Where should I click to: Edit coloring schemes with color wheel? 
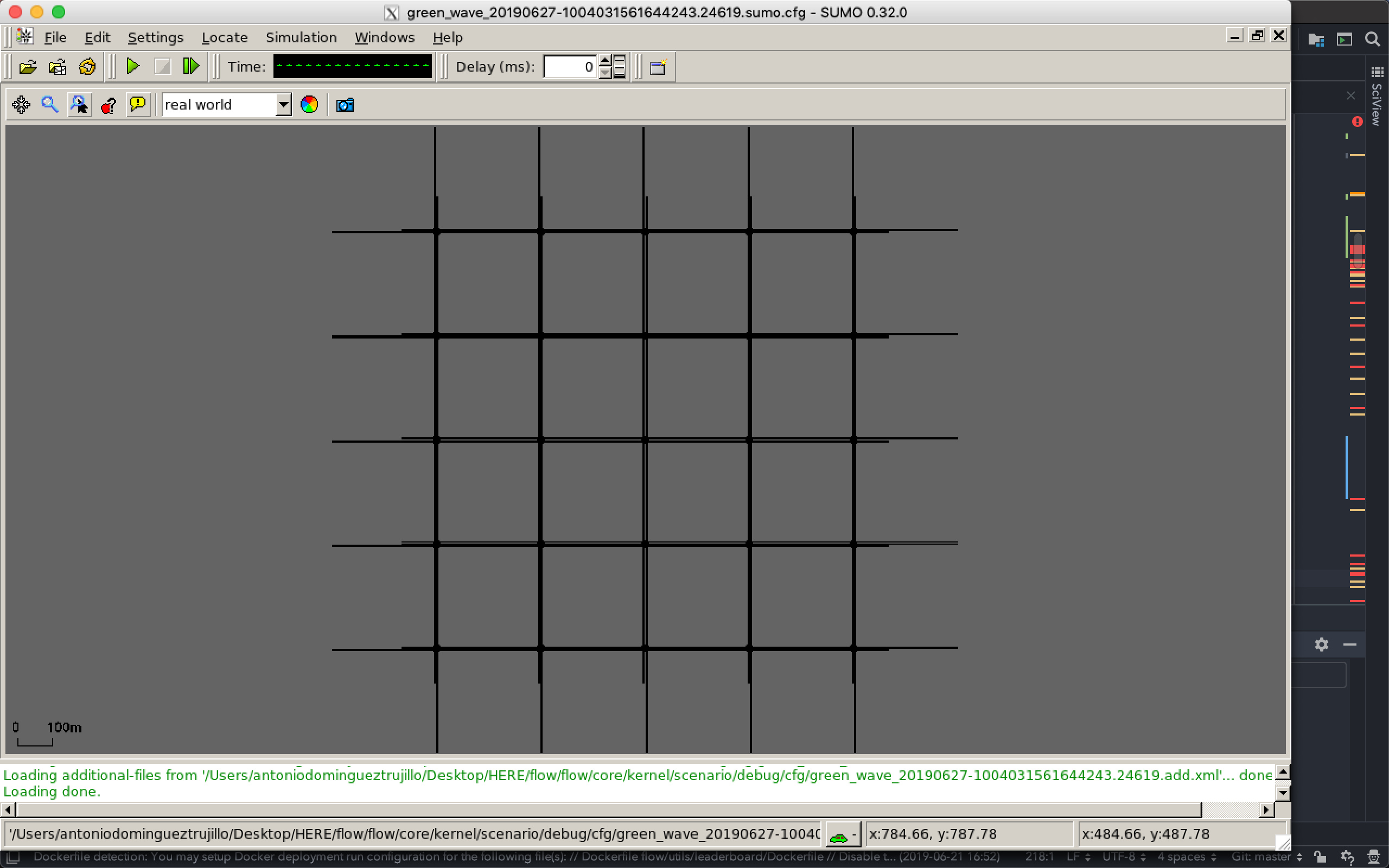(x=309, y=105)
